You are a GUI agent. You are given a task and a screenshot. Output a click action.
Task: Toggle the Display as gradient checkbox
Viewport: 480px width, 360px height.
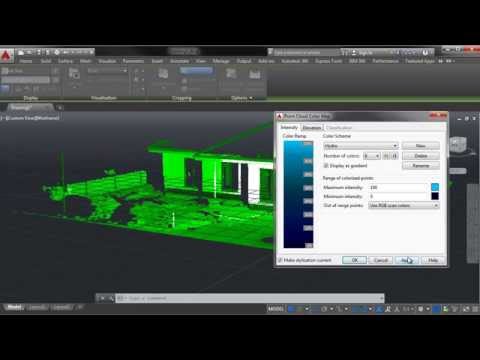(x=326, y=166)
